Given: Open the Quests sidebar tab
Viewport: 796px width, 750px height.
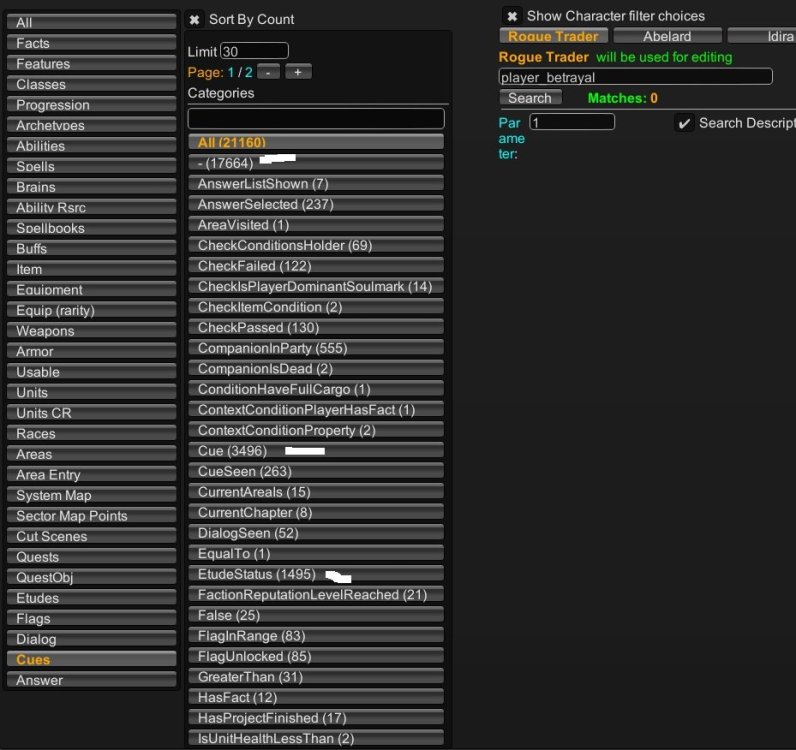Looking at the screenshot, I should [91, 557].
